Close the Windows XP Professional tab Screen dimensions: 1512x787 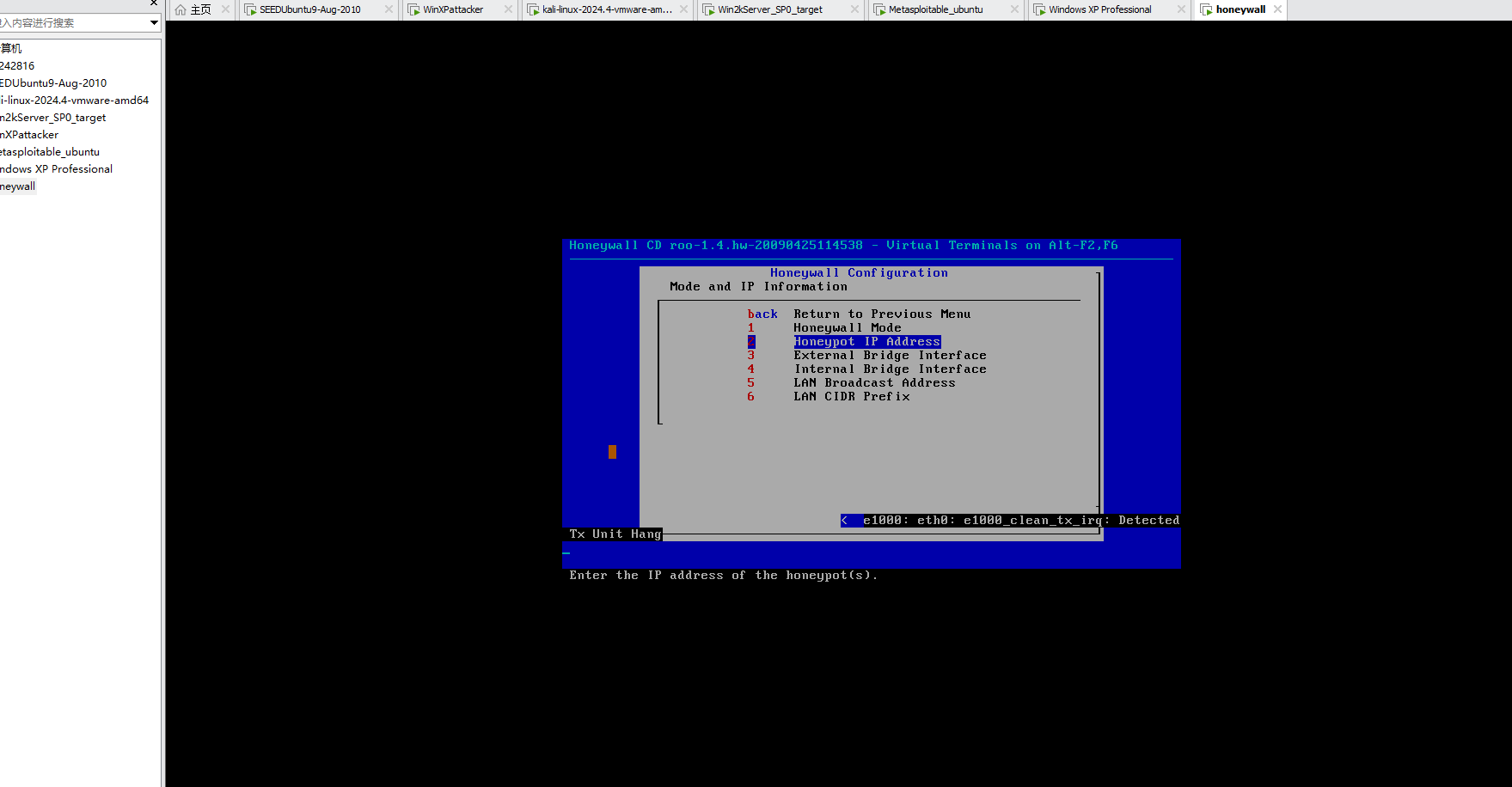coord(1181,9)
